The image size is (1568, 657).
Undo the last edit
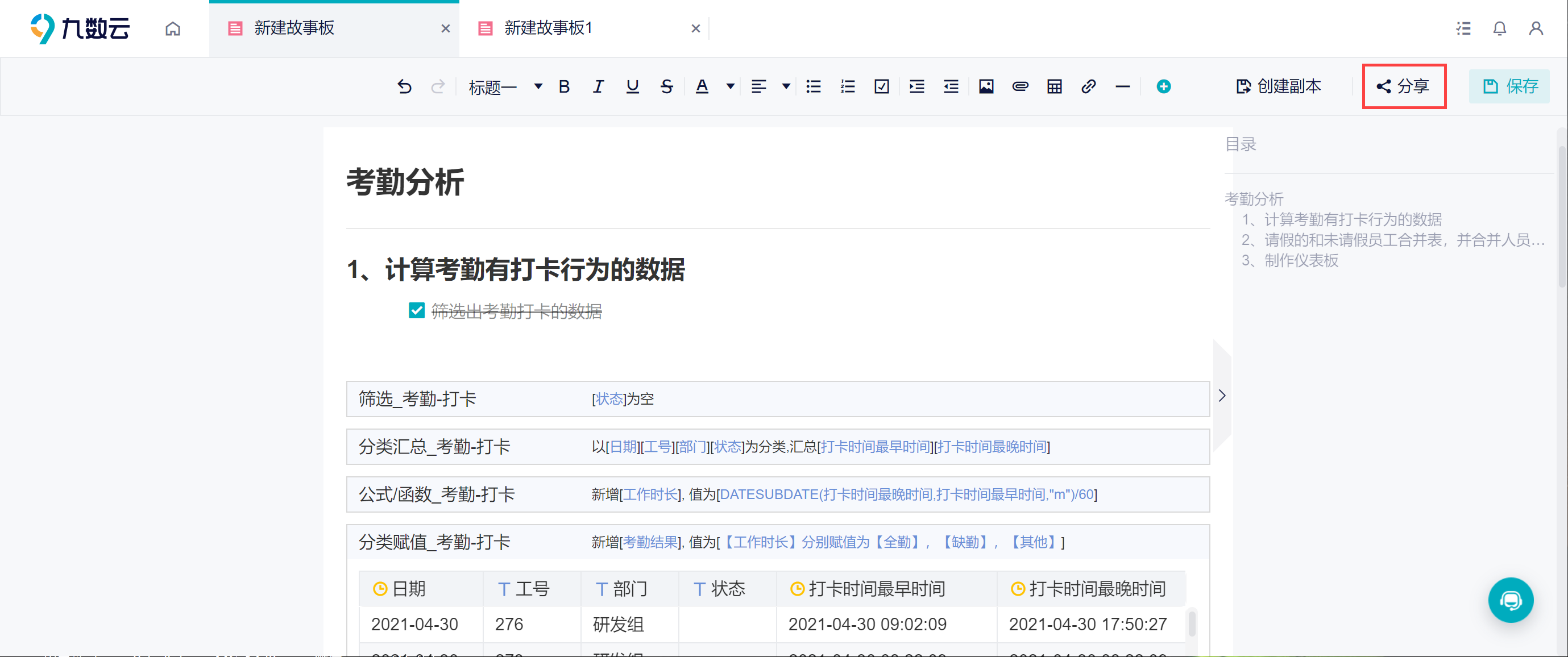tap(404, 86)
